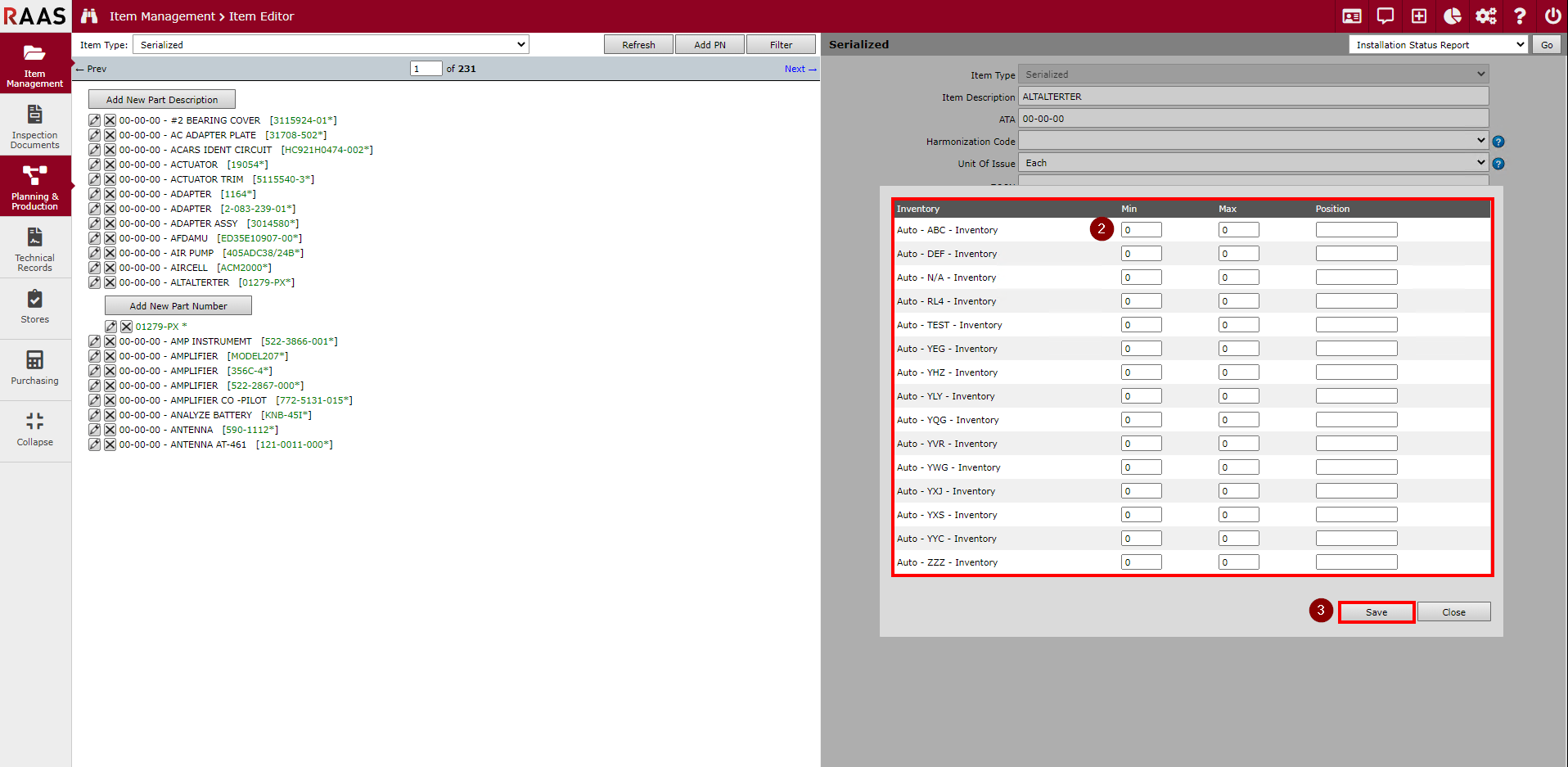This screenshot has height=767, width=1568.
Task: Open the binoculars search icon in header
Action: [x=89, y=16]
